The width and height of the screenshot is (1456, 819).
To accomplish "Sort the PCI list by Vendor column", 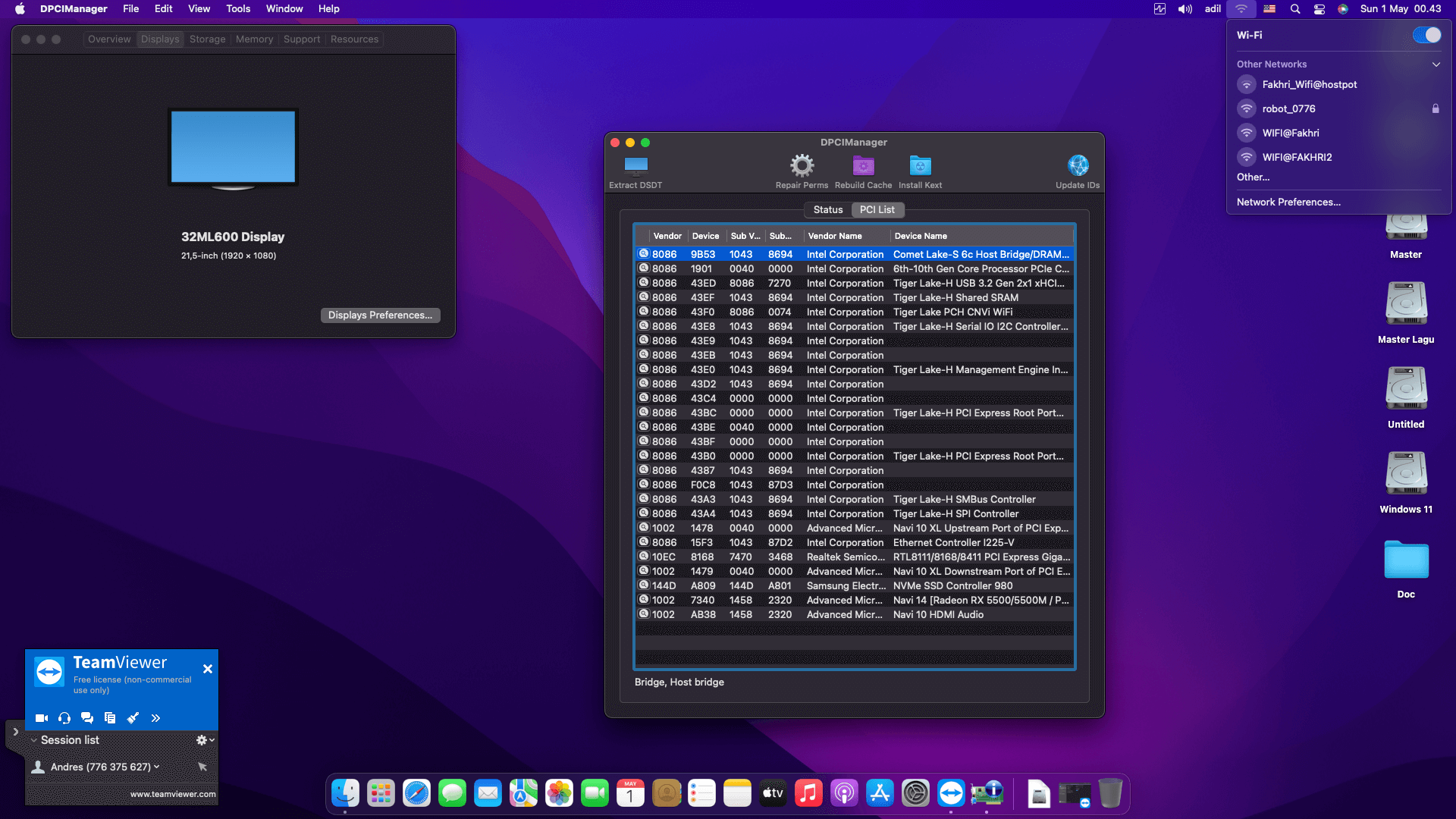I will (667, 236).
